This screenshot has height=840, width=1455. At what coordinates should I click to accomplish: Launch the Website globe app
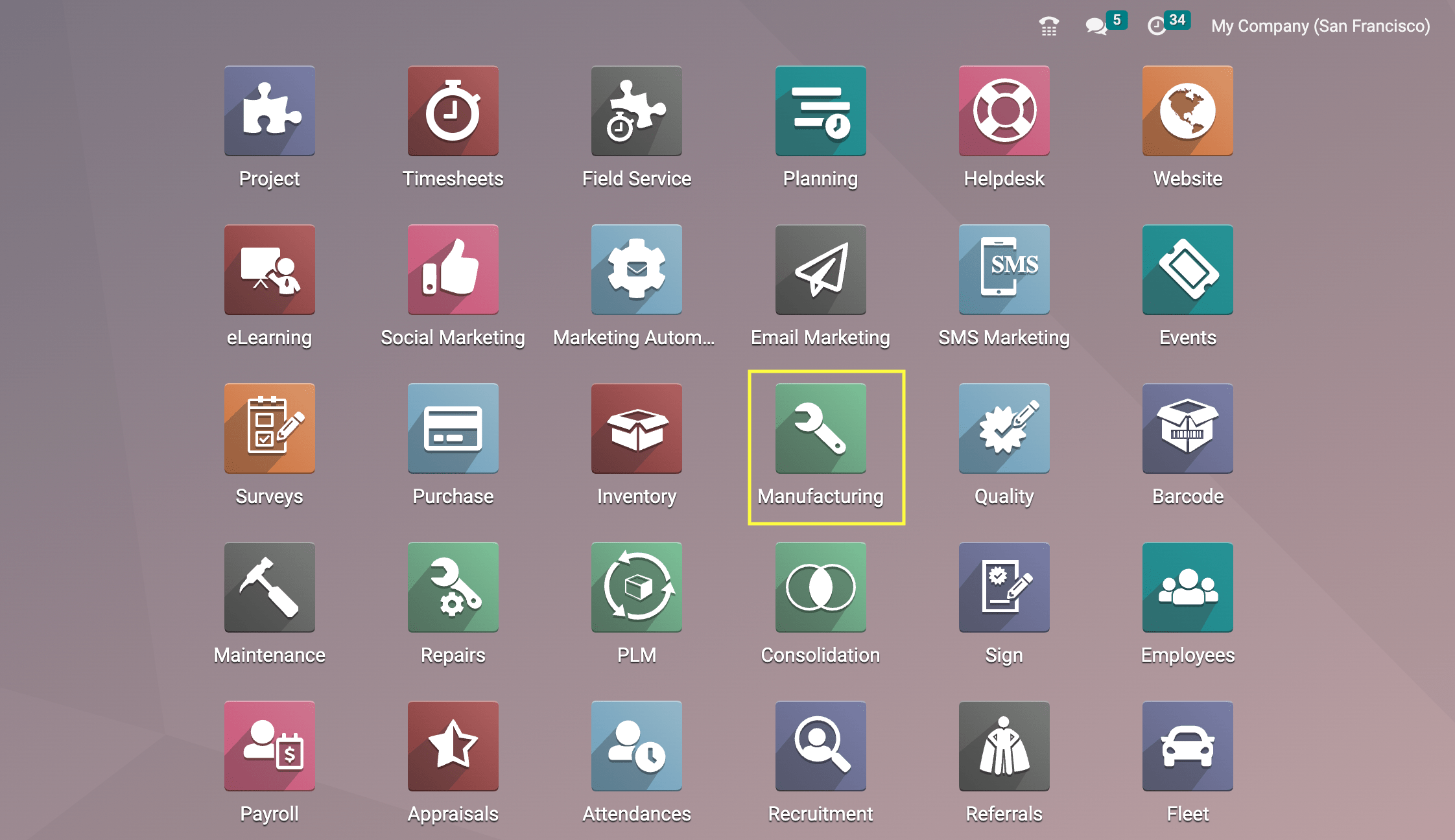coord(1187,111)
